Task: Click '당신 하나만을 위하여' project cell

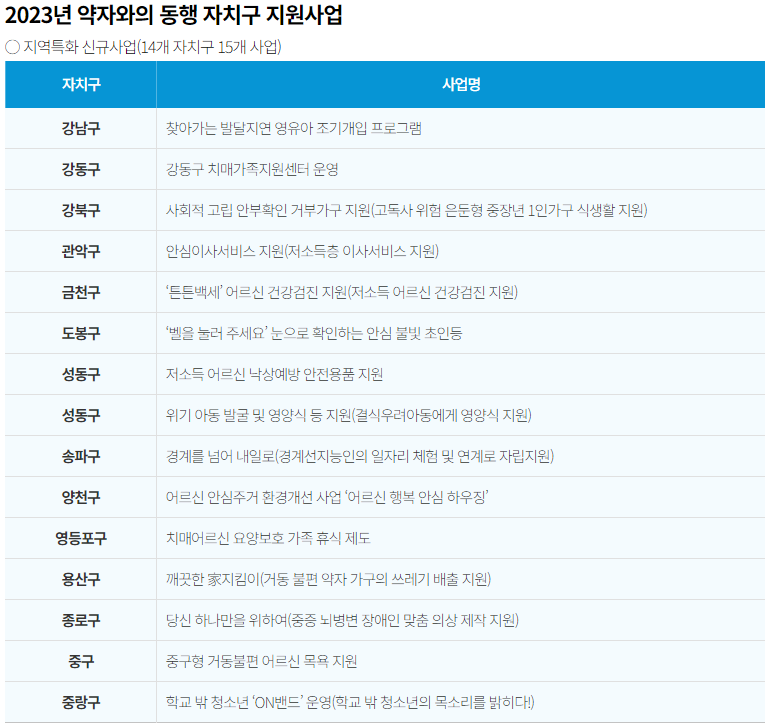Action: pyautogui.click(x=461, y=620)
